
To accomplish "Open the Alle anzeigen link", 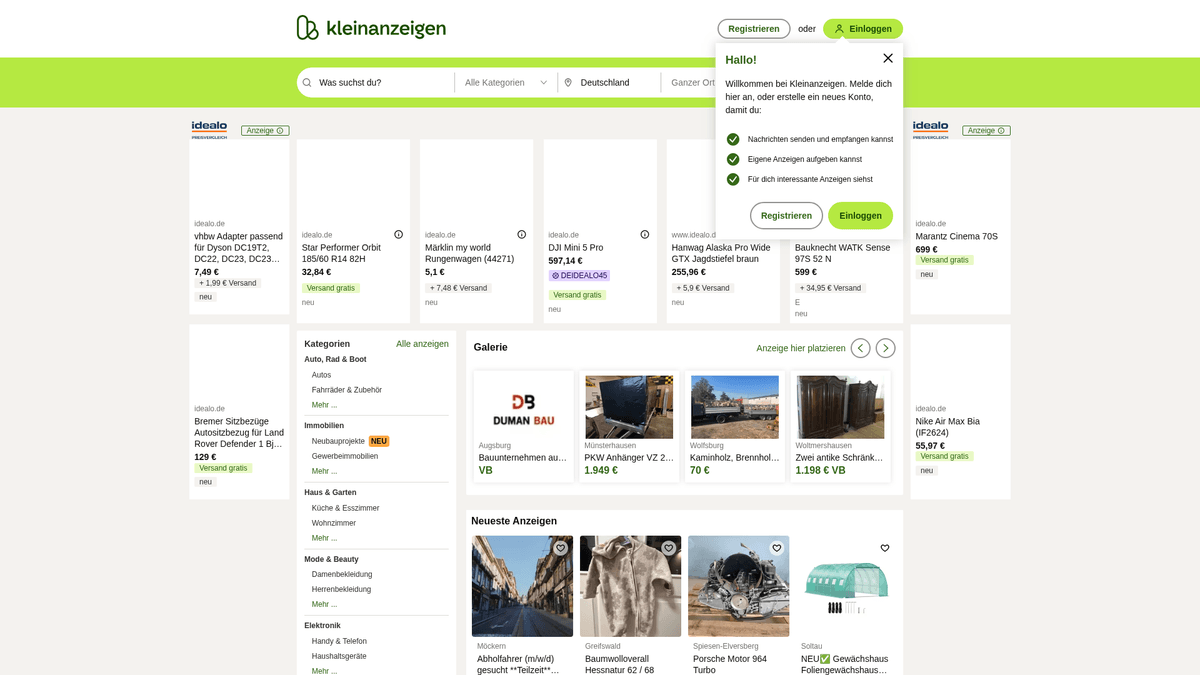I will 422,344.
